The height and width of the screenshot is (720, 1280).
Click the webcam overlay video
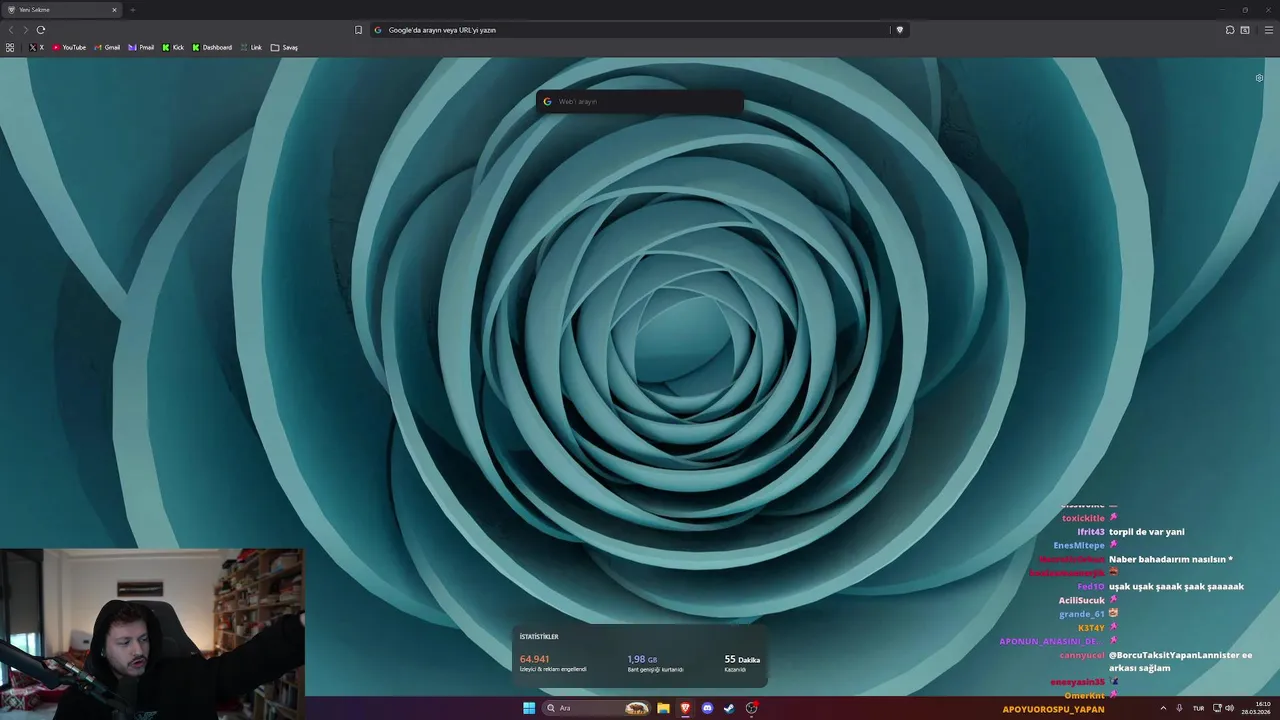click(x=152, y=634)
